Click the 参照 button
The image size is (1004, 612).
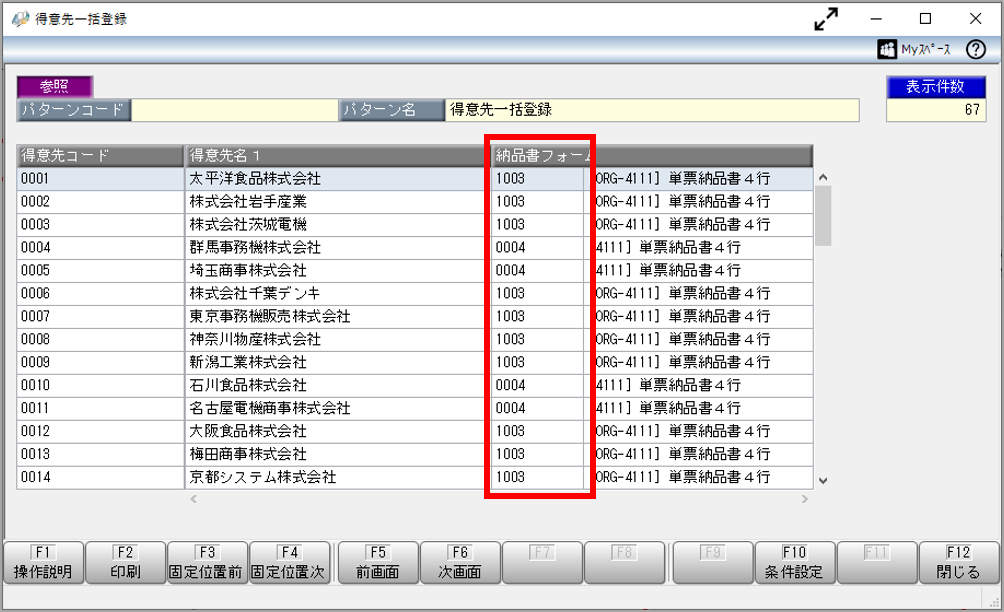[x=55, y=86]
